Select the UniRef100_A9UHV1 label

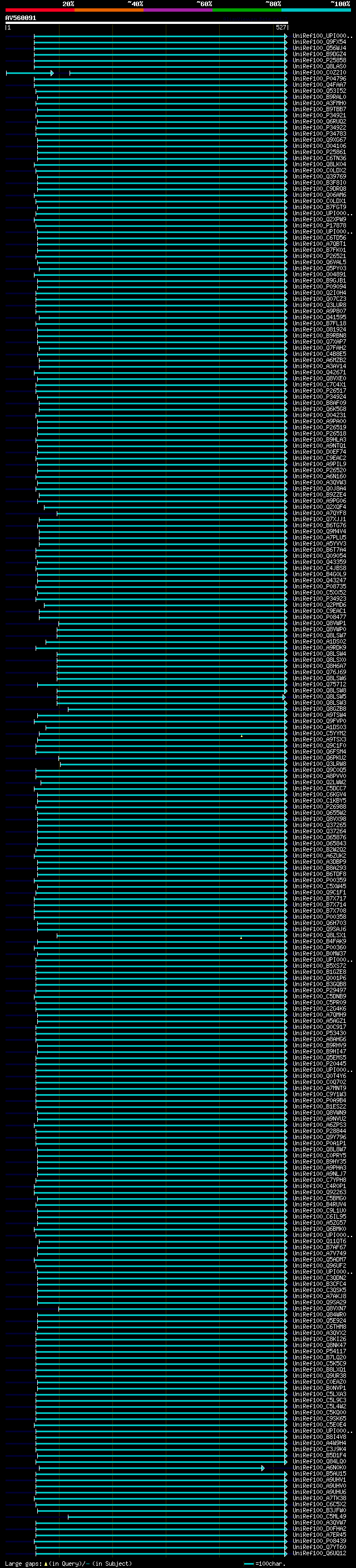coord(319,1480)
